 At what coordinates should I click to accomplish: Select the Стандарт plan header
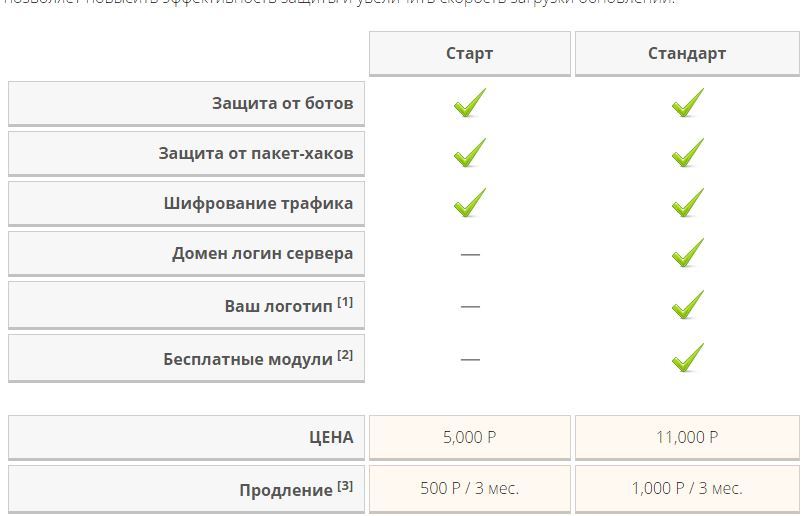tap(687, 54)
